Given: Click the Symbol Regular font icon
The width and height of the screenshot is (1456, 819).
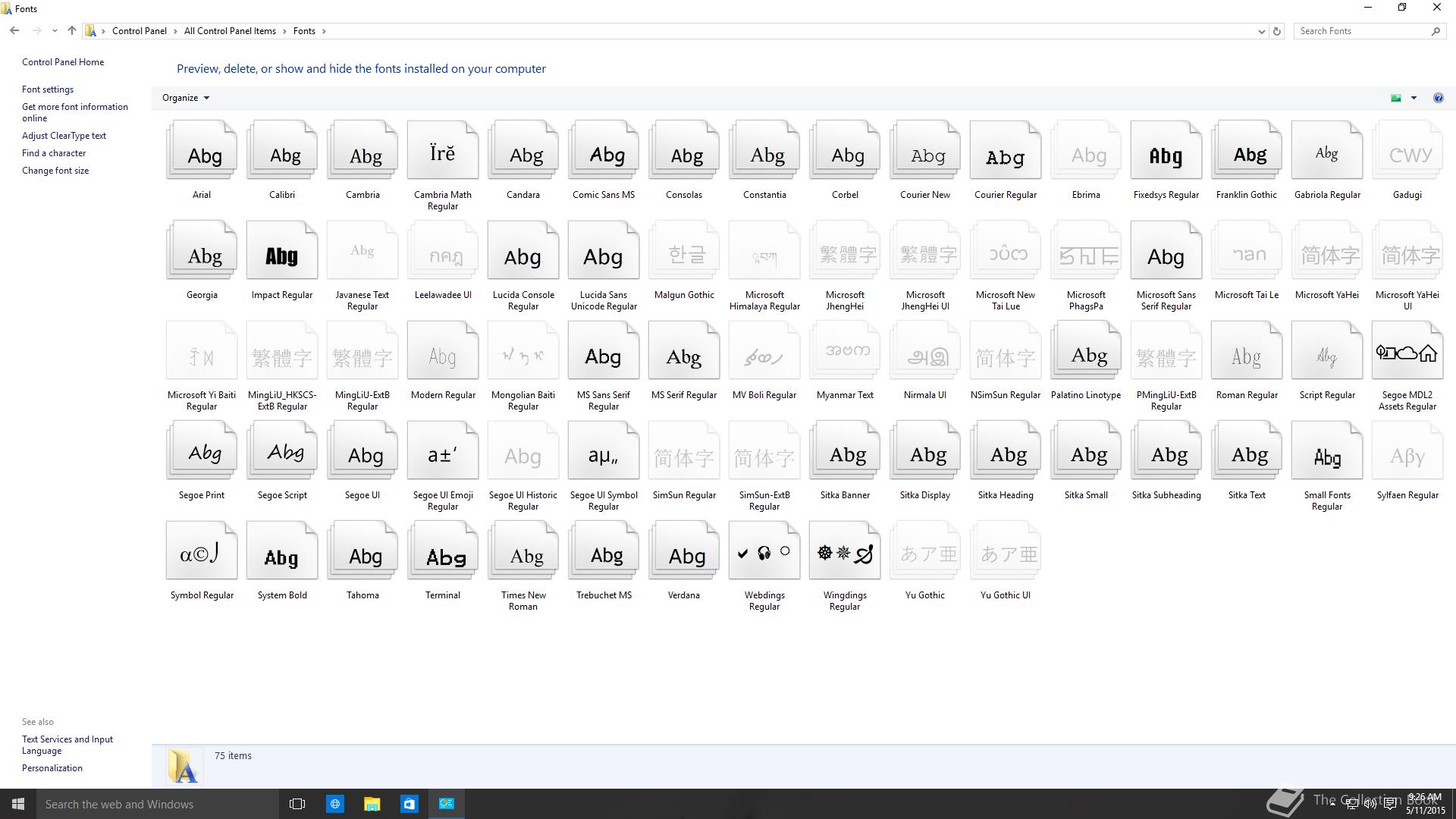Looking at the screenshot, I should 202,554.
